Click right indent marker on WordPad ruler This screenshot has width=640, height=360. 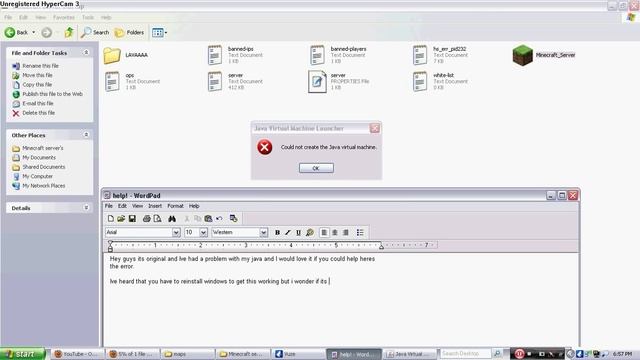click(381, 247)
